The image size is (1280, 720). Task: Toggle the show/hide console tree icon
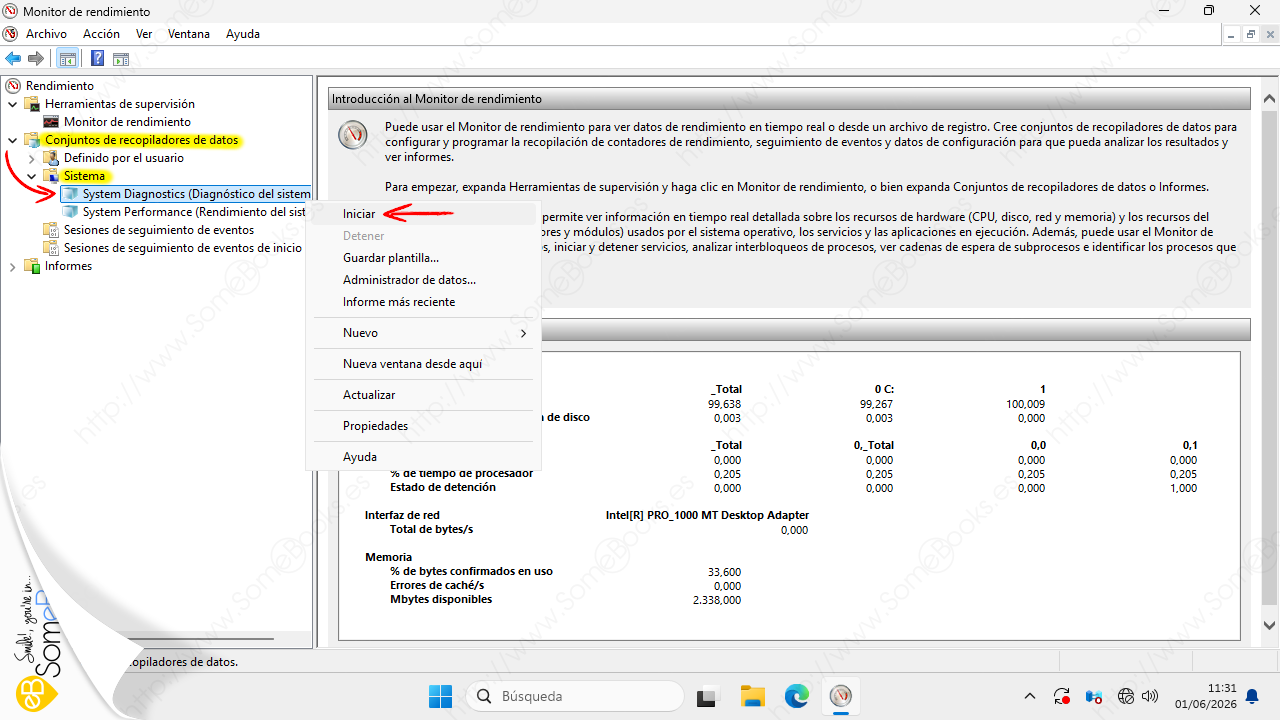point(68,58)
